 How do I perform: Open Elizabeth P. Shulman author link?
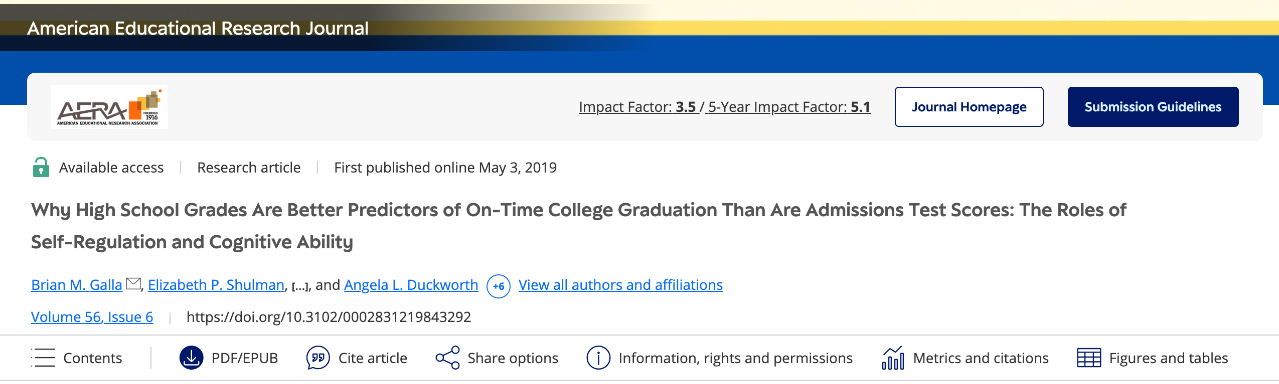point(215,285)
